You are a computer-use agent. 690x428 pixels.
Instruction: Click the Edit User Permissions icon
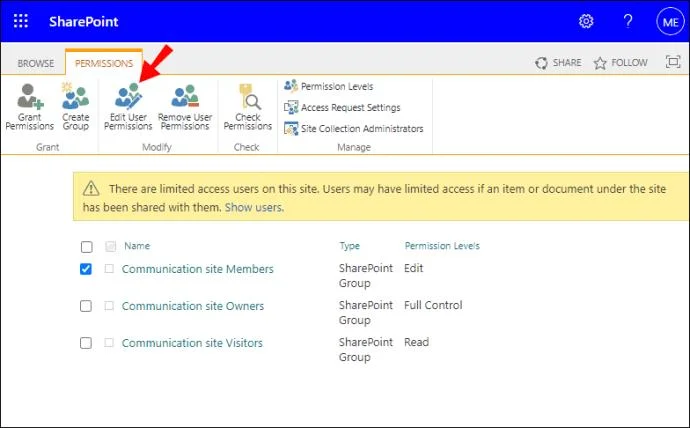(x=128, y=96)
